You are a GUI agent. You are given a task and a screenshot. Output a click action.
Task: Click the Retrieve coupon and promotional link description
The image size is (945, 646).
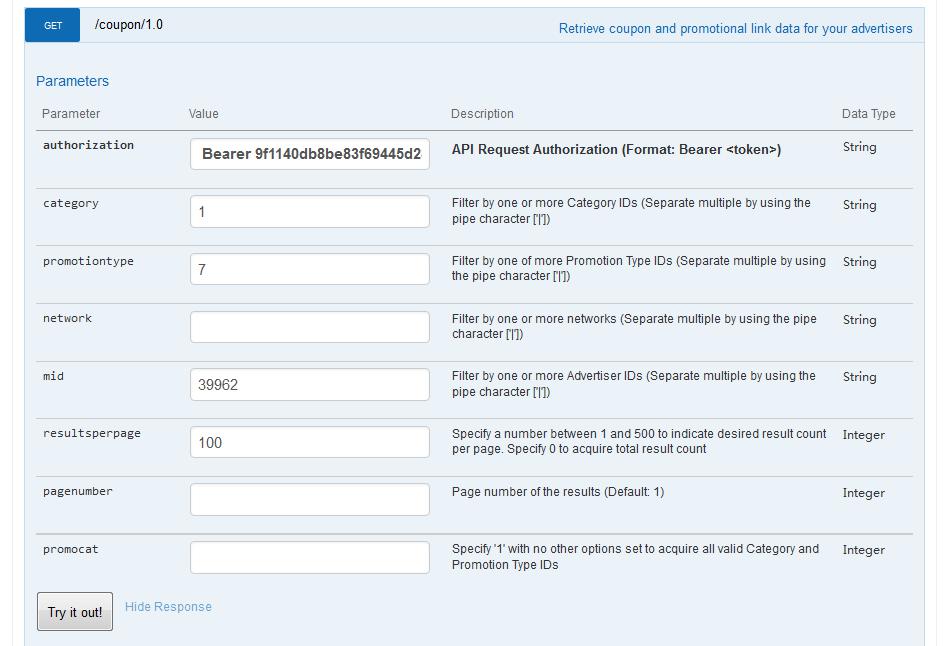[x=735, y=29]
